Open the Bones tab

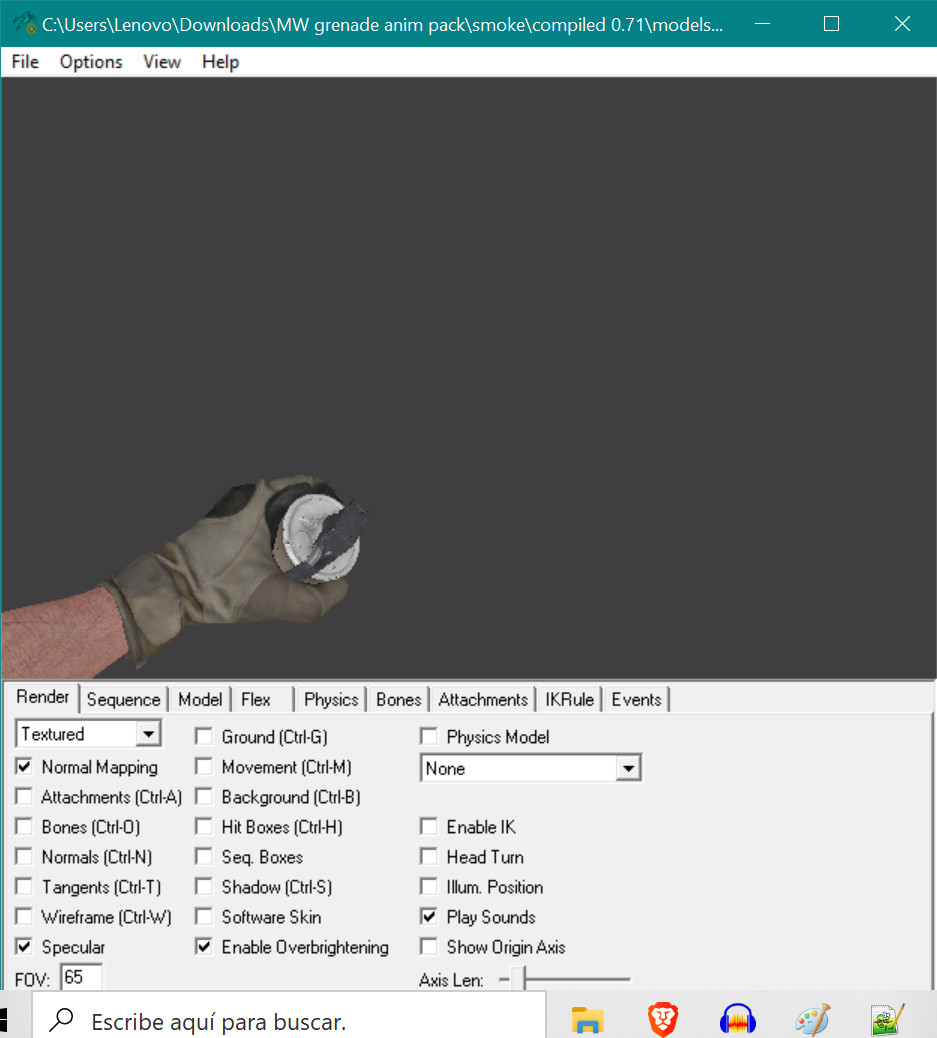pos(398,699)
